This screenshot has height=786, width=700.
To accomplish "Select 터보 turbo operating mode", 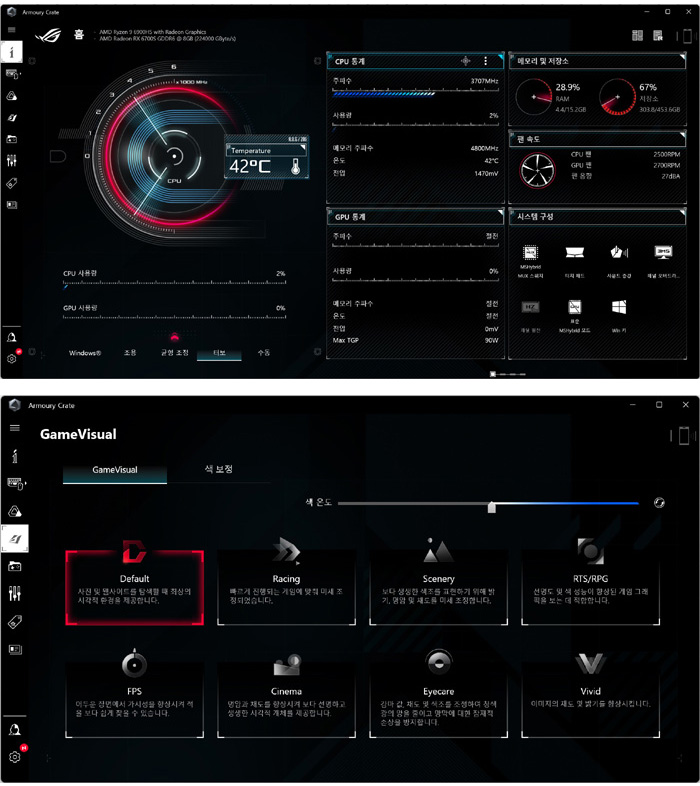I will tap(219, 353).
